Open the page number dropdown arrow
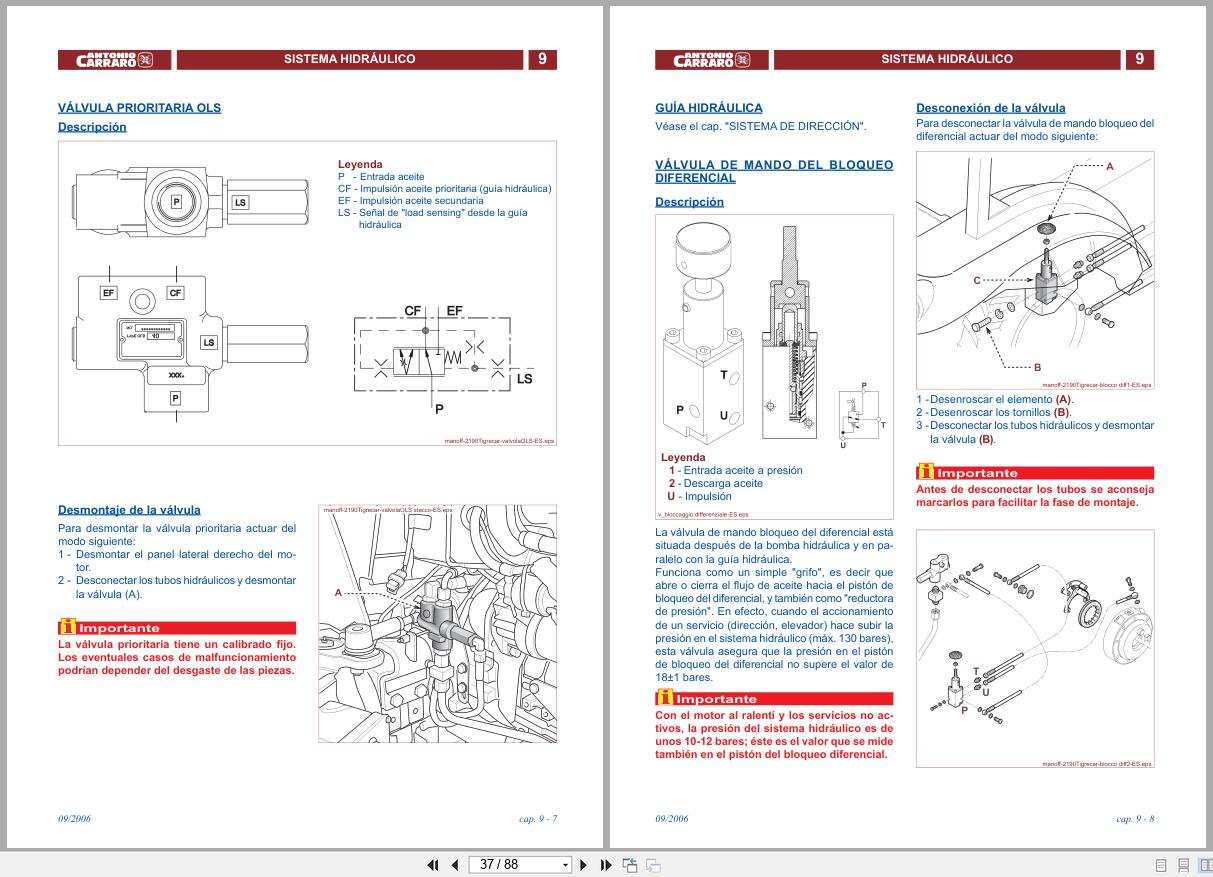The width and height of the screenshot is (1213, 877). tap(565, 865)
